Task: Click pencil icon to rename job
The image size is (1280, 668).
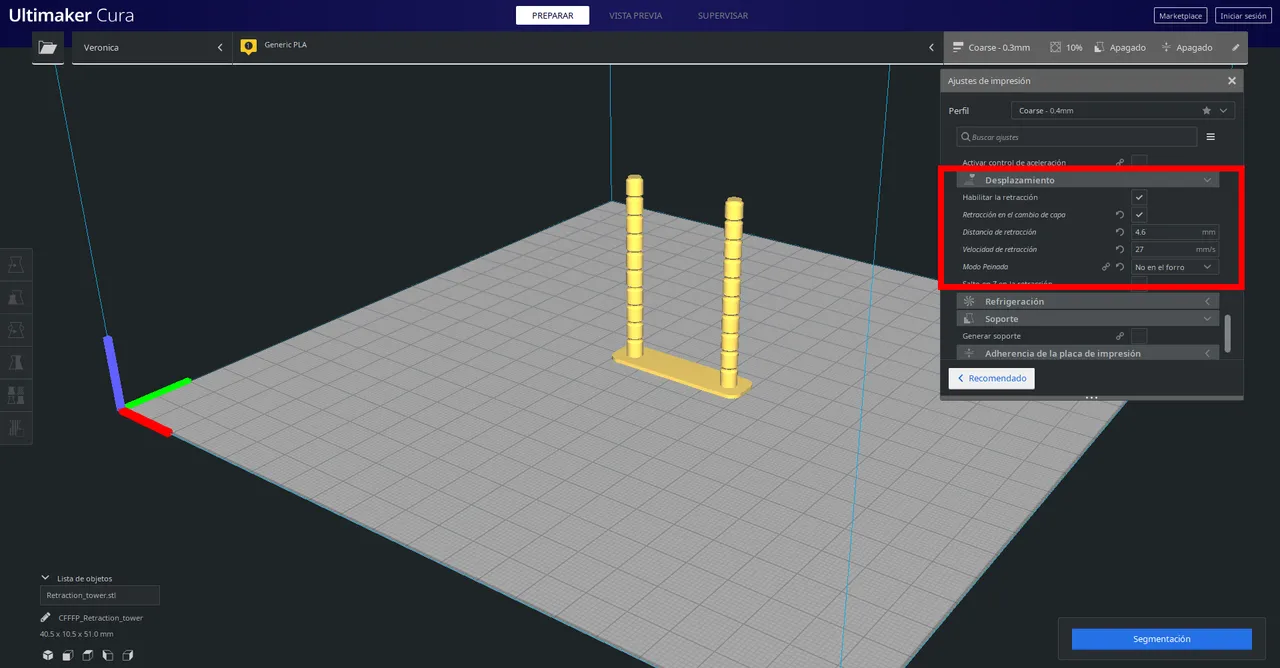Action: pyautogui.click(x=46, y=618)
